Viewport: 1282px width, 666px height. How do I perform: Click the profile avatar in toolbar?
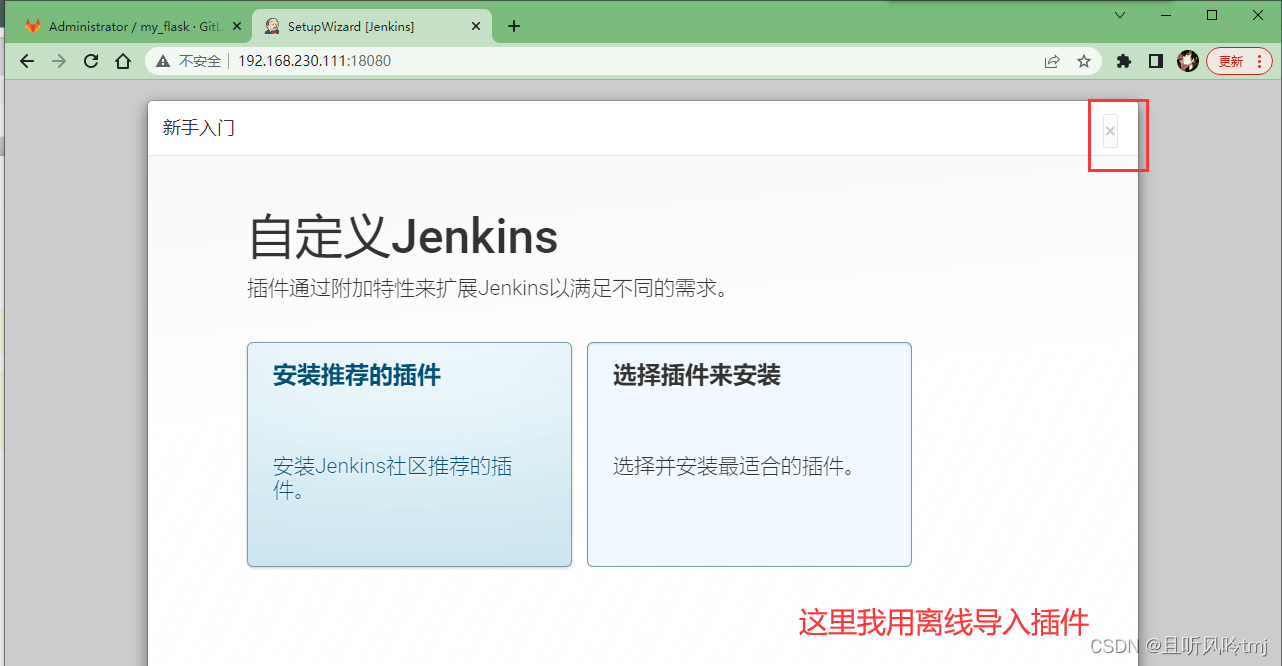(1188, 61)
